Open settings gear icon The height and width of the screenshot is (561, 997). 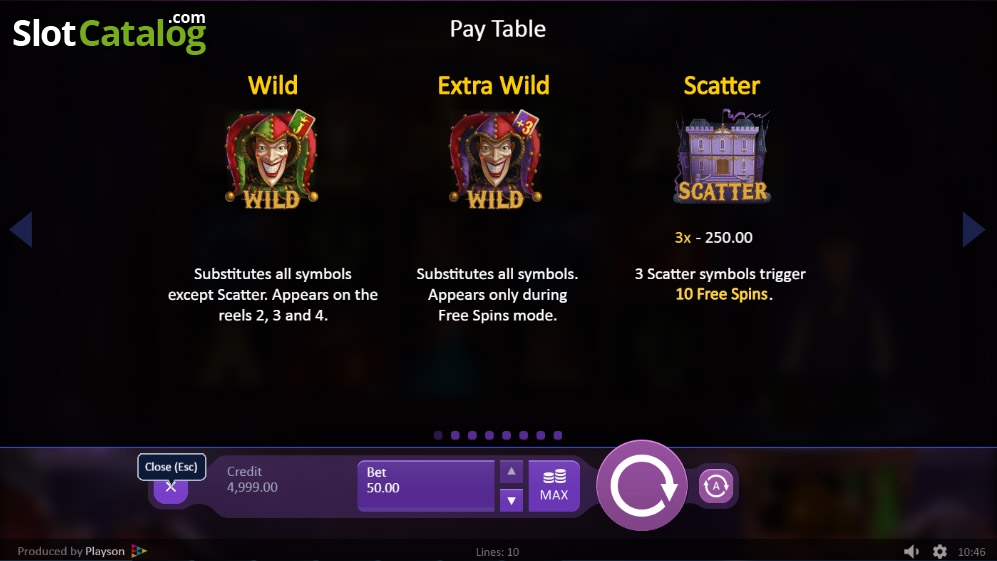click(x=940, y=551)
